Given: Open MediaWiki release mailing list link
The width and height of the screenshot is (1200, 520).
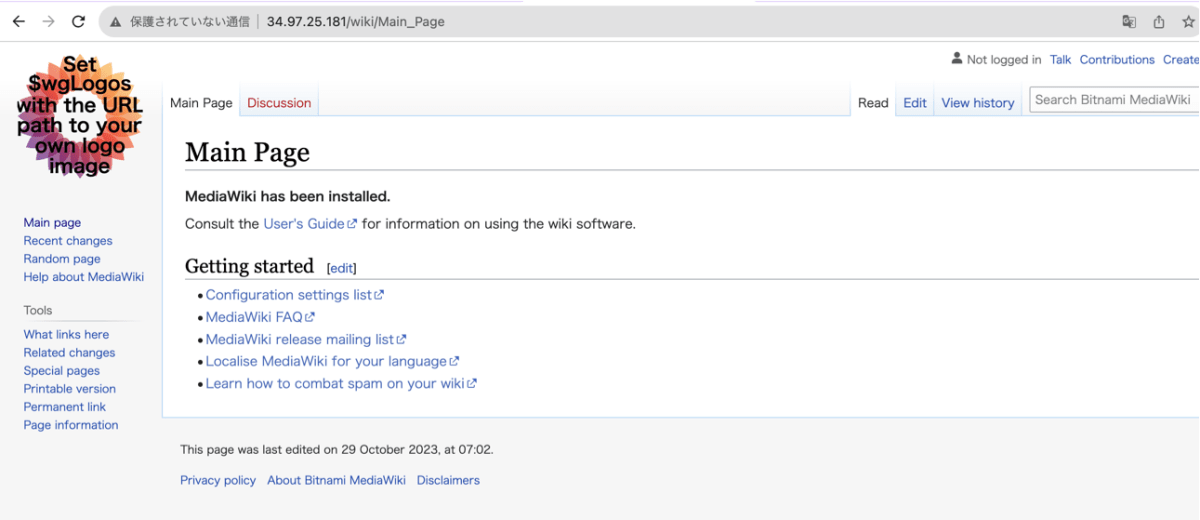Looking at the screenshot, I should point(306,339).
